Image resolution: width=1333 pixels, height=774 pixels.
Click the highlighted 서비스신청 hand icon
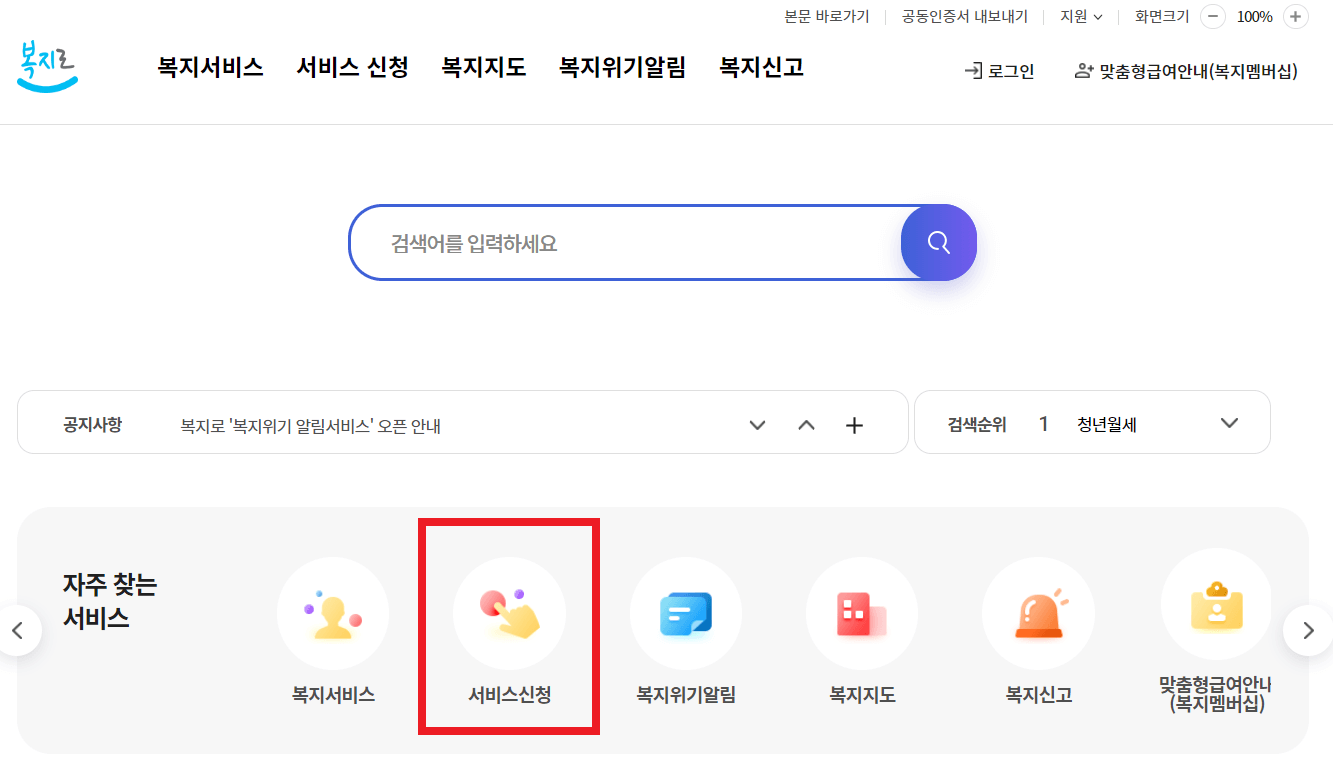tap(509, 614)
